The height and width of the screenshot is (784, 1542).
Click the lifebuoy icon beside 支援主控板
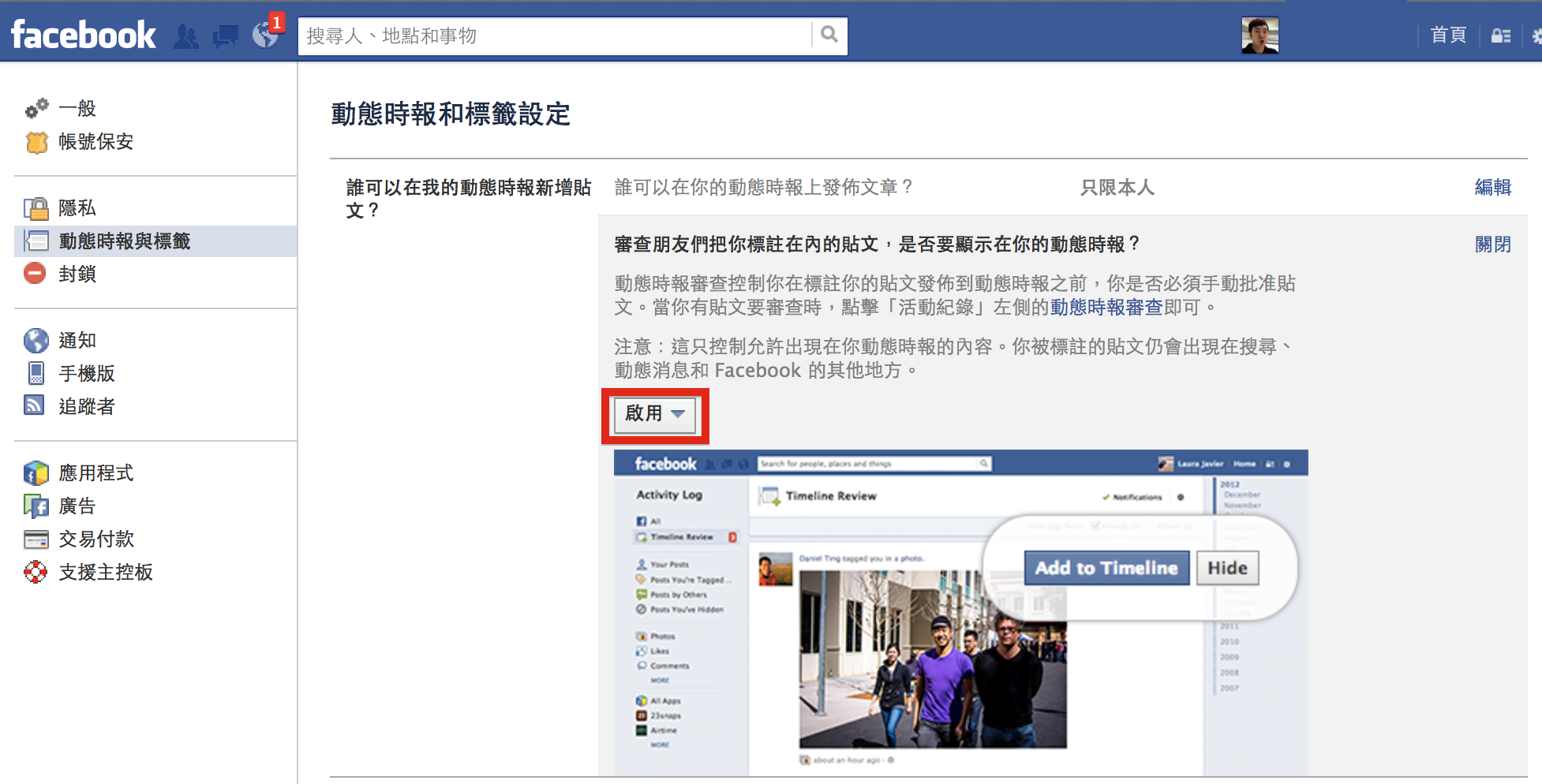(36, 572)
